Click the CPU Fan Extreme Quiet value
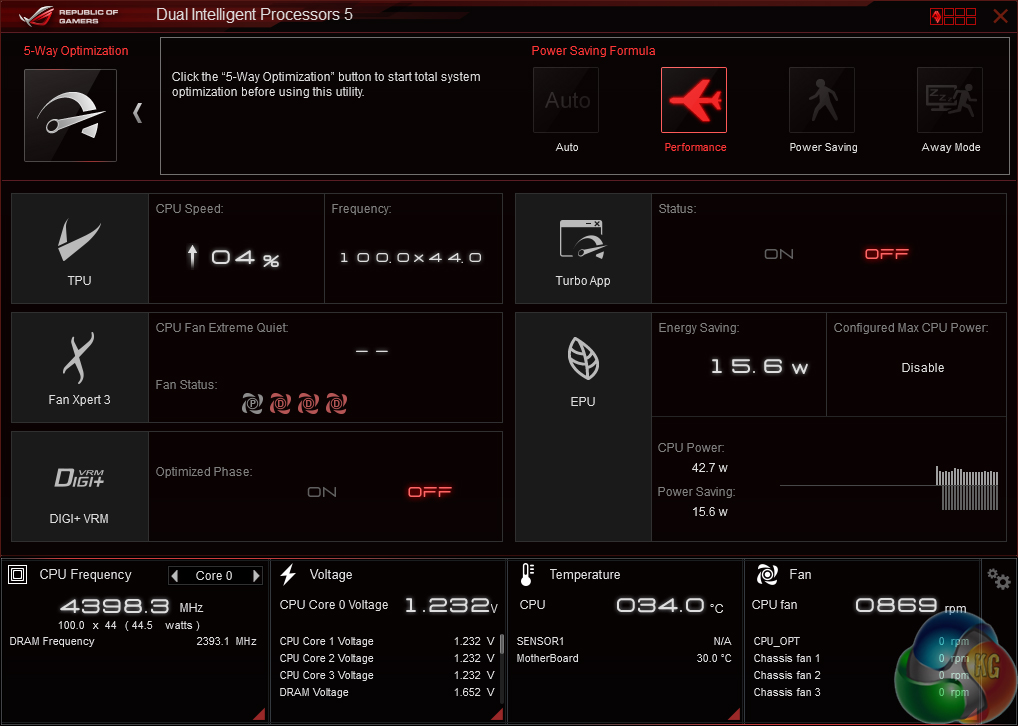The image size is (1019, 726). tap(372, 351)
